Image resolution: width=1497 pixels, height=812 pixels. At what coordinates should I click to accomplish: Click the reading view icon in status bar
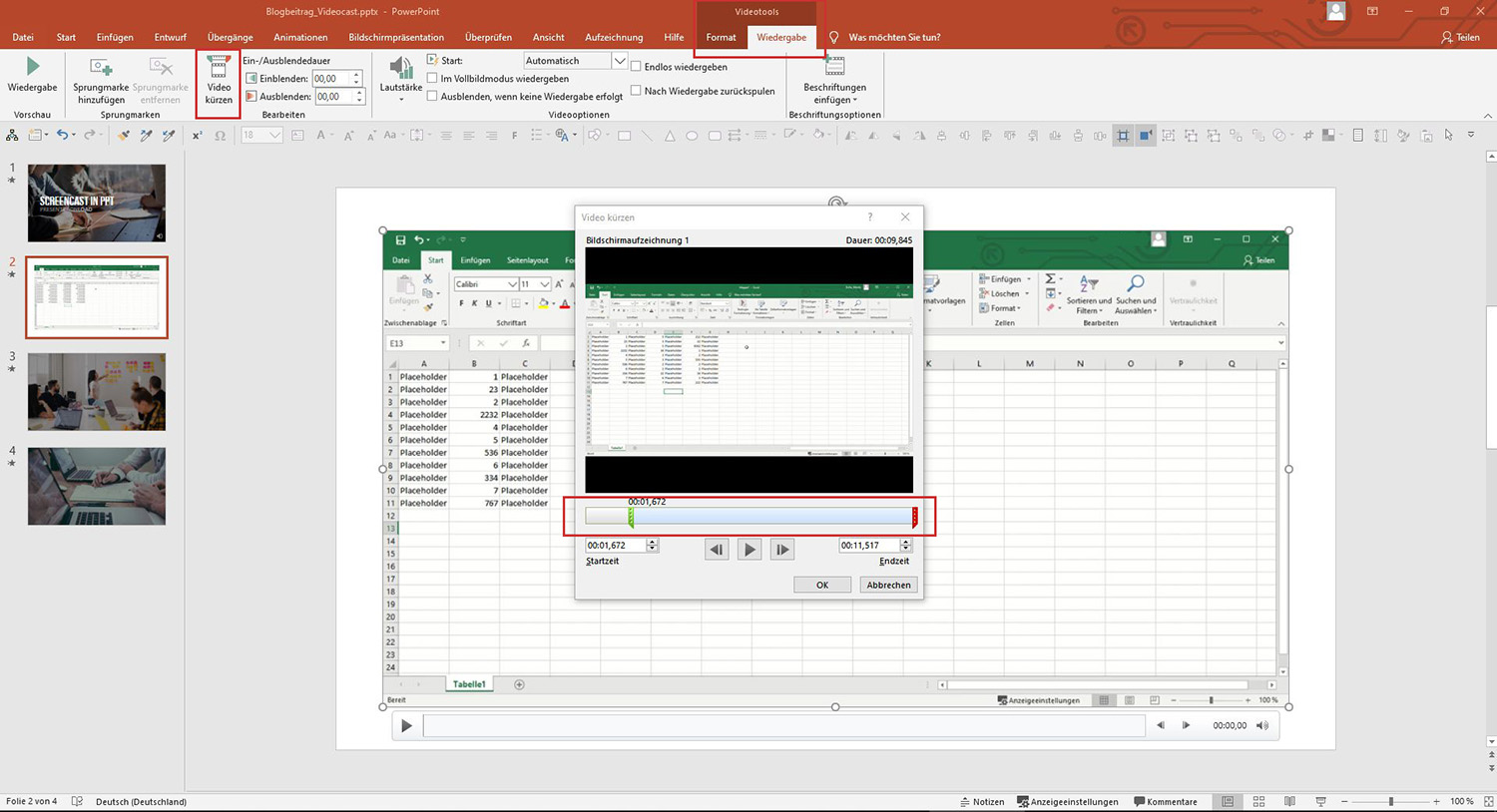point(1289,801)
